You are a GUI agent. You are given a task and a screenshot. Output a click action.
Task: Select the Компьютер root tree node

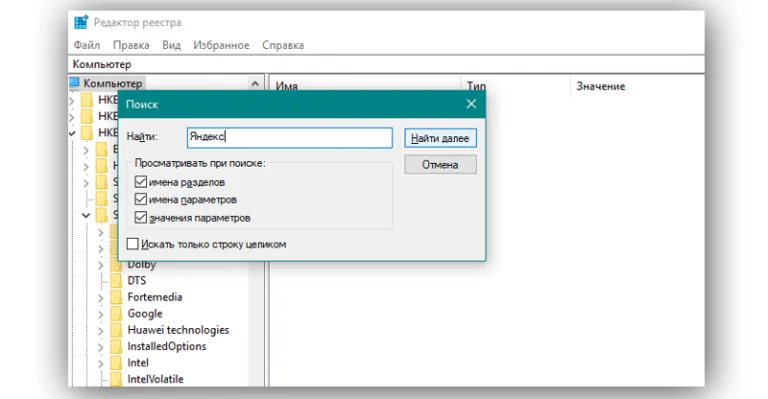click(x=113, y=83)
